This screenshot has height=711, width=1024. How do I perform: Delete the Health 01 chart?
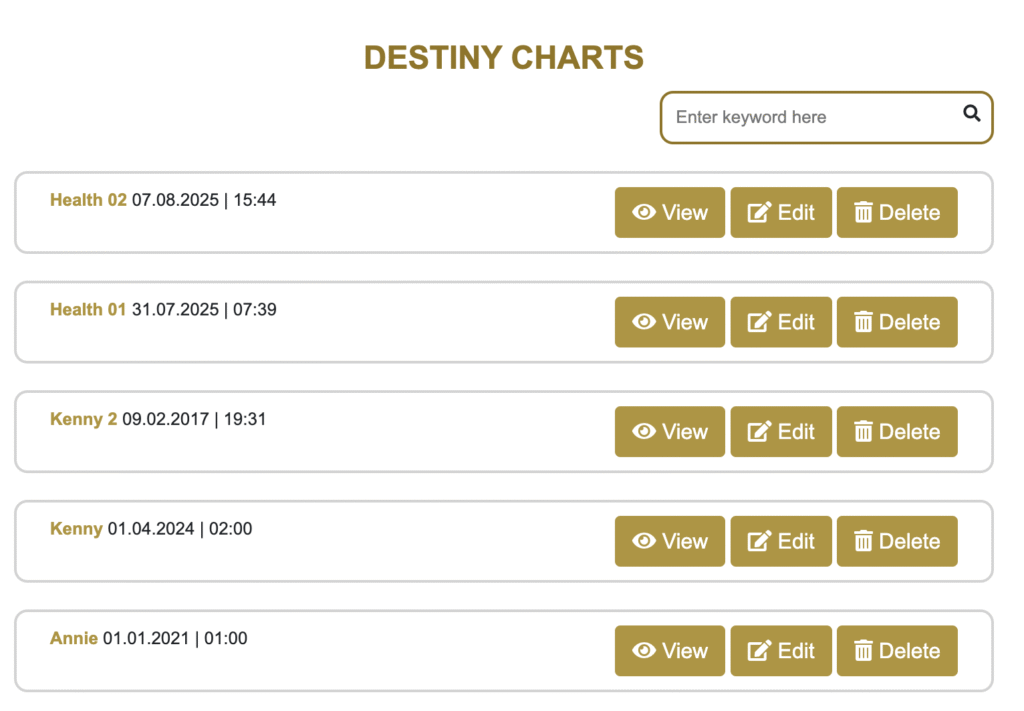click(897, 322)
